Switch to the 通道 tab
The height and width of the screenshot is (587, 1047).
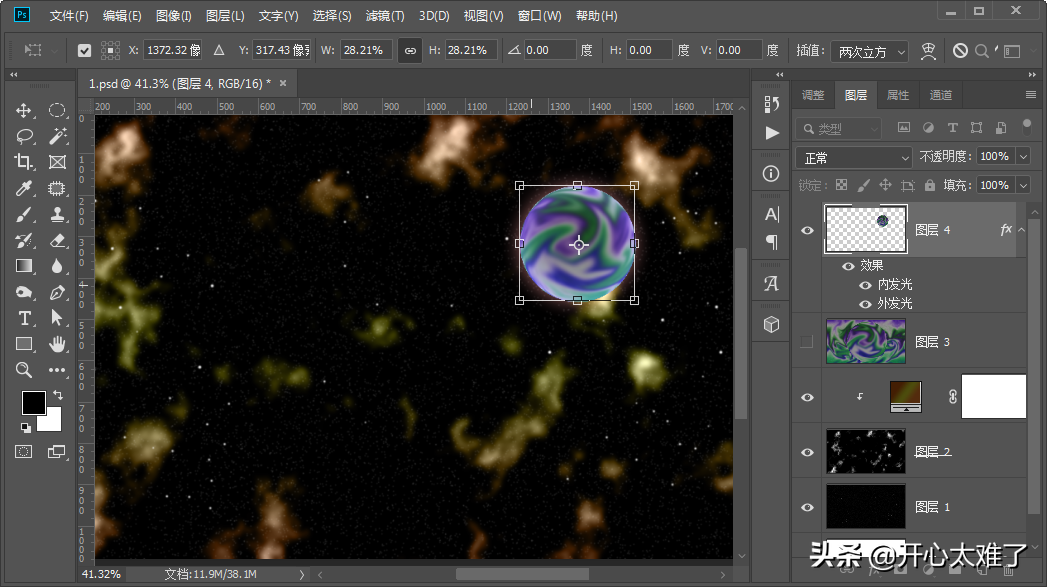[940, 95]
